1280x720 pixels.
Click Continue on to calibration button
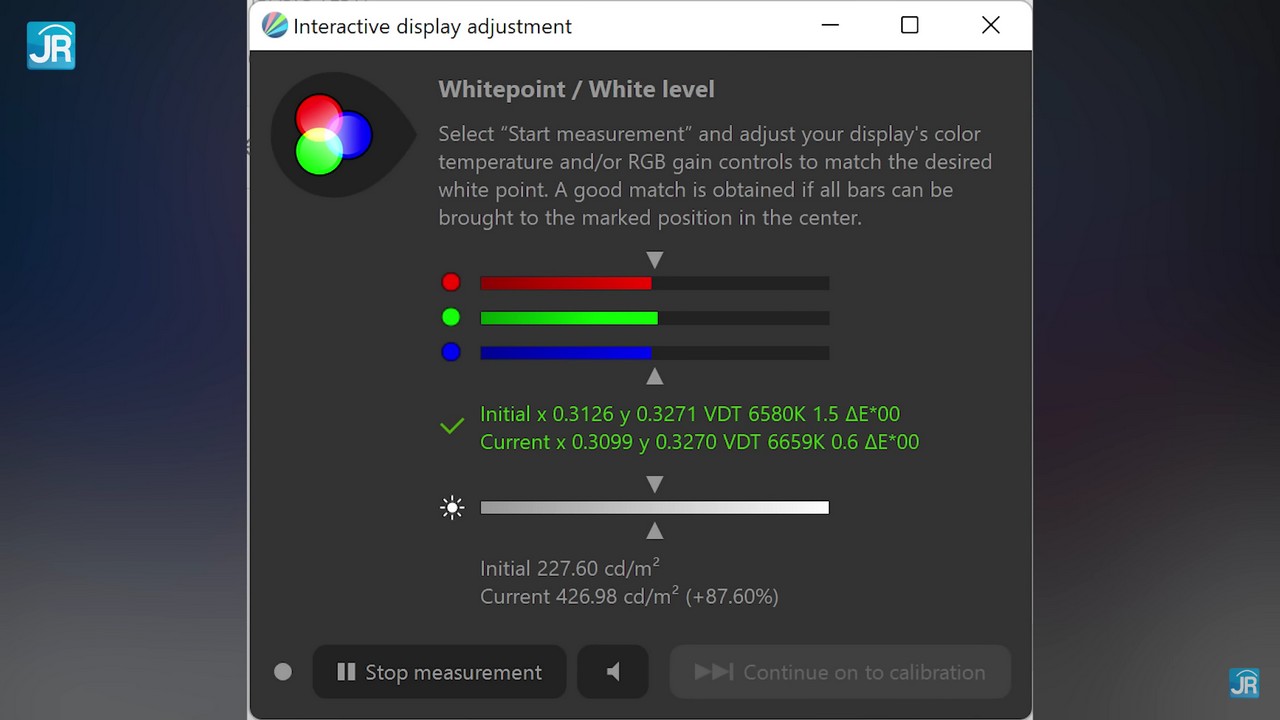click(x=840, y=672)
